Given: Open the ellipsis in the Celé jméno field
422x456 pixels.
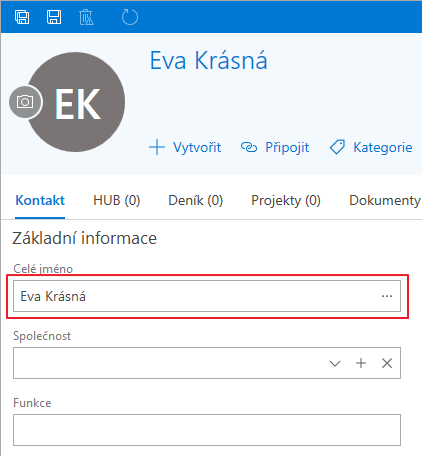Looking at the screenshot, I should point(387,296).
